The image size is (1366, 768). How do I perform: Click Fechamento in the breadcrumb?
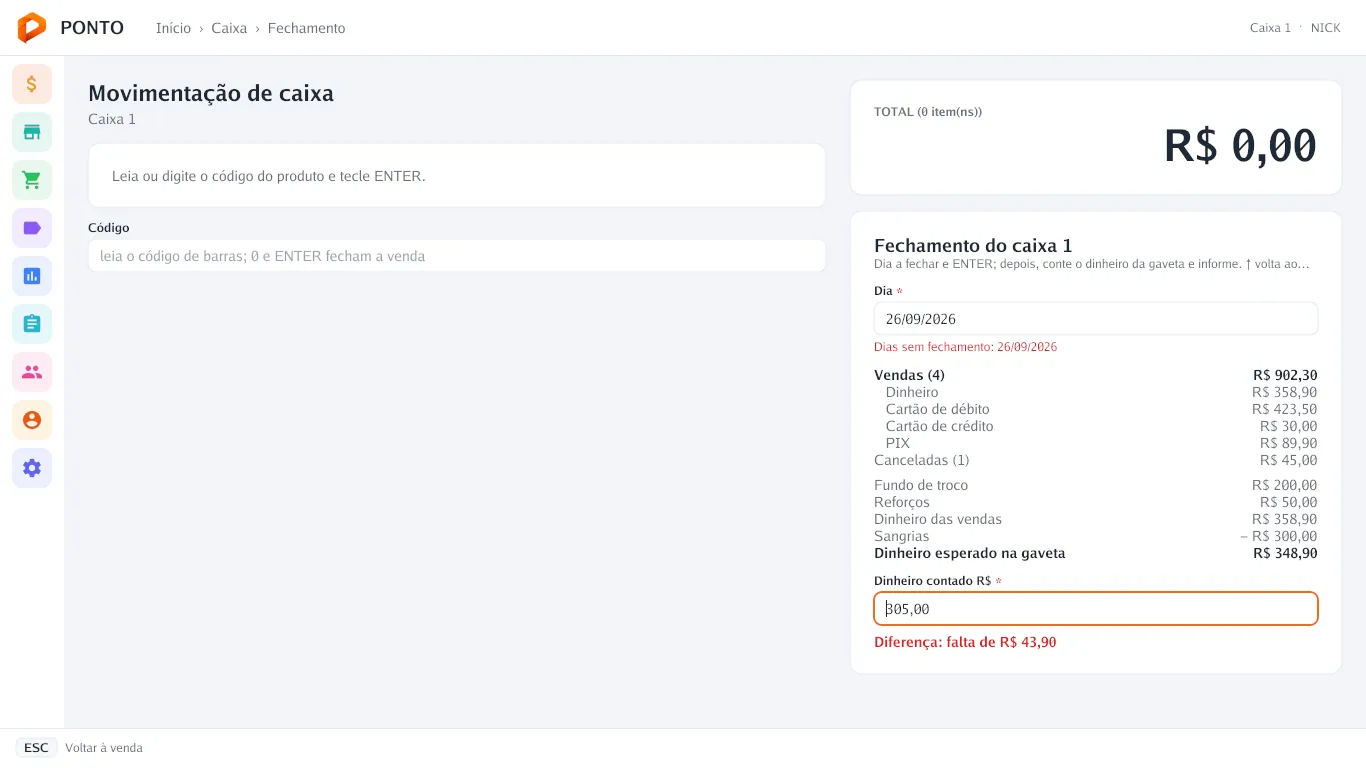(x=306, y=28)
